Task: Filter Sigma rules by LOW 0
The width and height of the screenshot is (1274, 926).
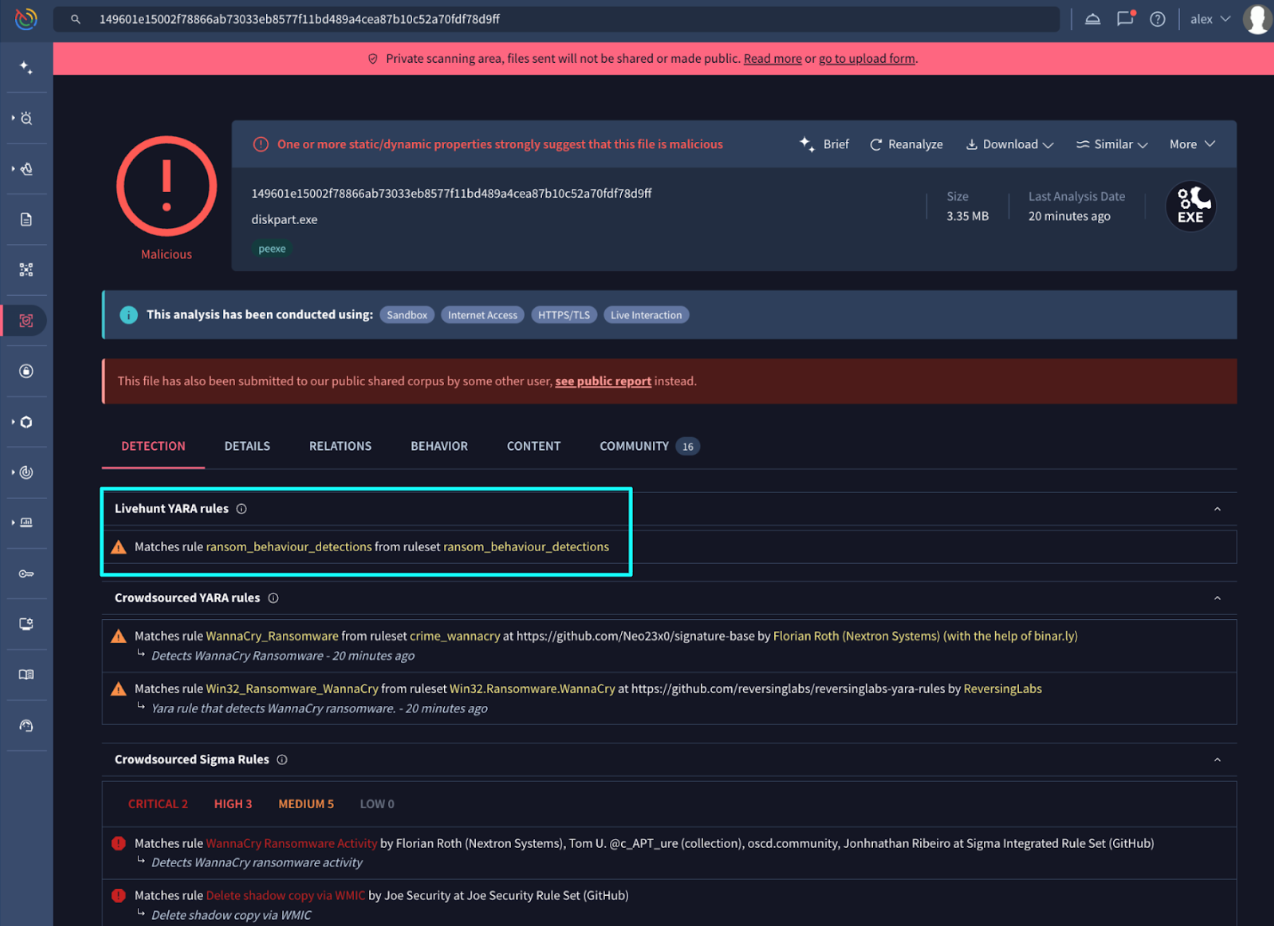Action: 377,804
